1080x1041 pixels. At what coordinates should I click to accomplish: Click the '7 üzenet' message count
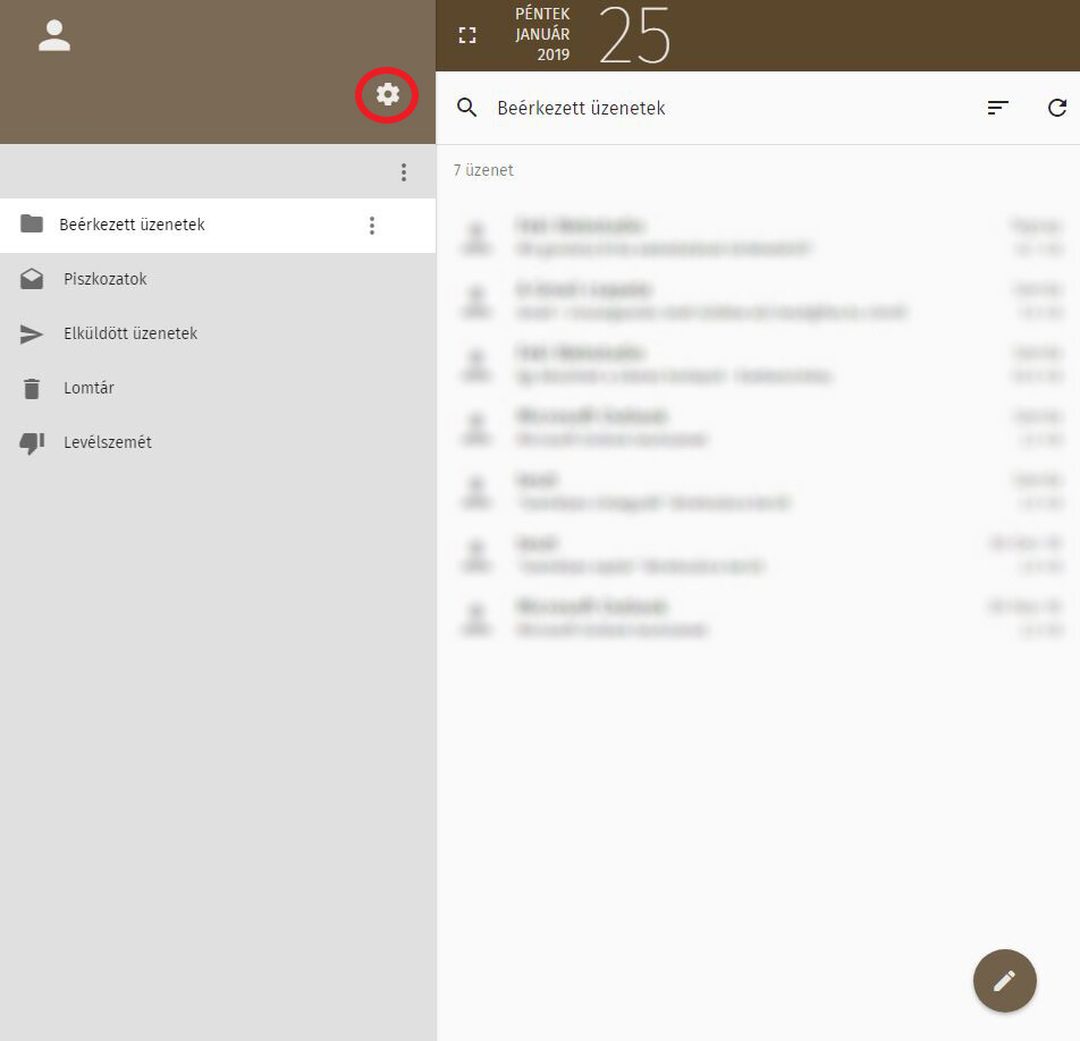pyautogui.click(x=484, y=170)
